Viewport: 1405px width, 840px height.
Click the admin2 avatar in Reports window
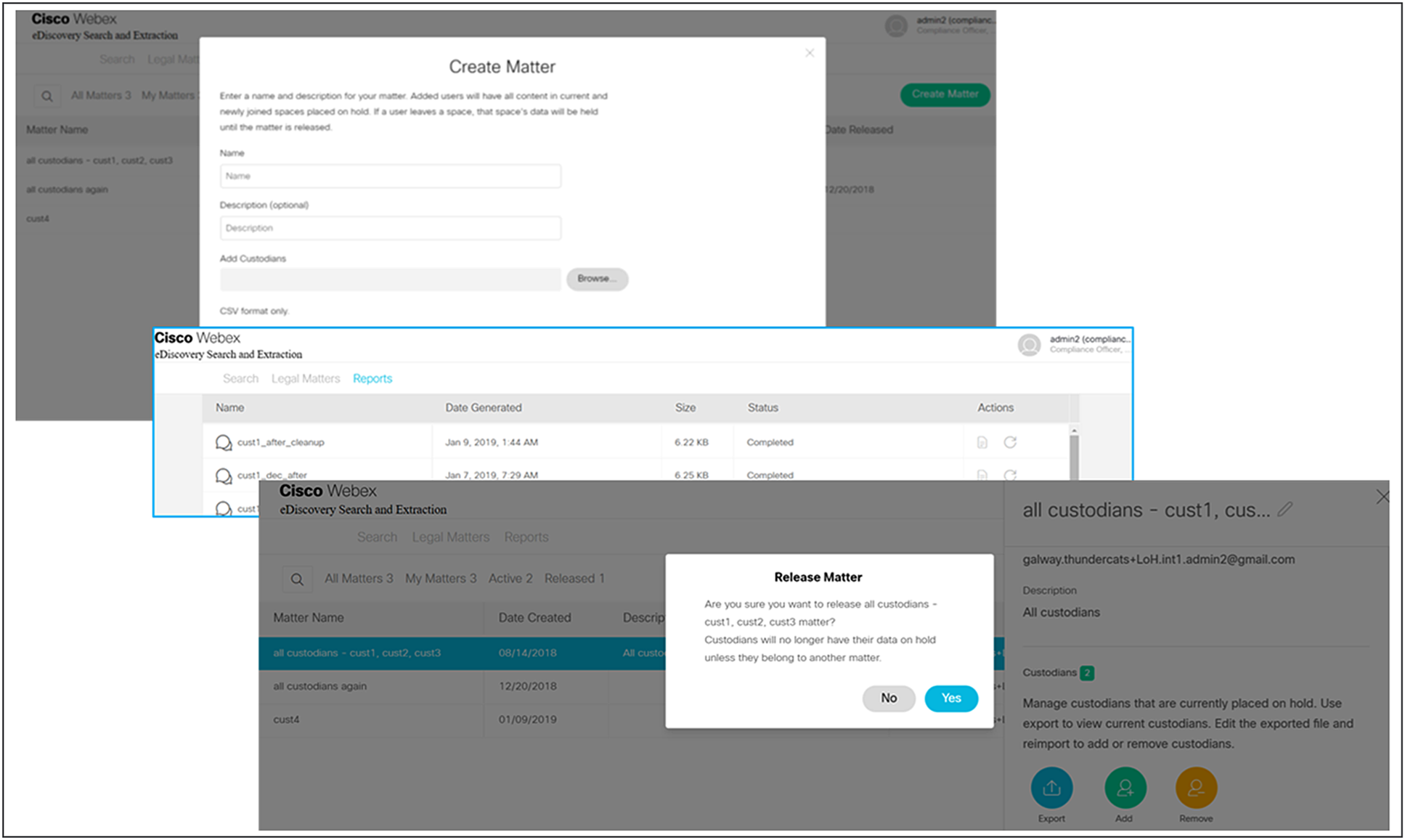[x=1029, y=345]
